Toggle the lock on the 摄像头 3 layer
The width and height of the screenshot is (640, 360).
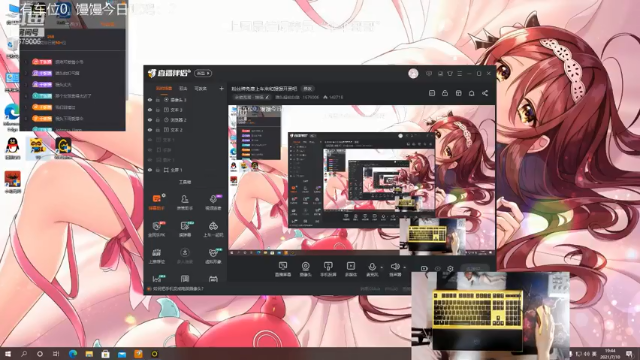click(x=158, y=100)
